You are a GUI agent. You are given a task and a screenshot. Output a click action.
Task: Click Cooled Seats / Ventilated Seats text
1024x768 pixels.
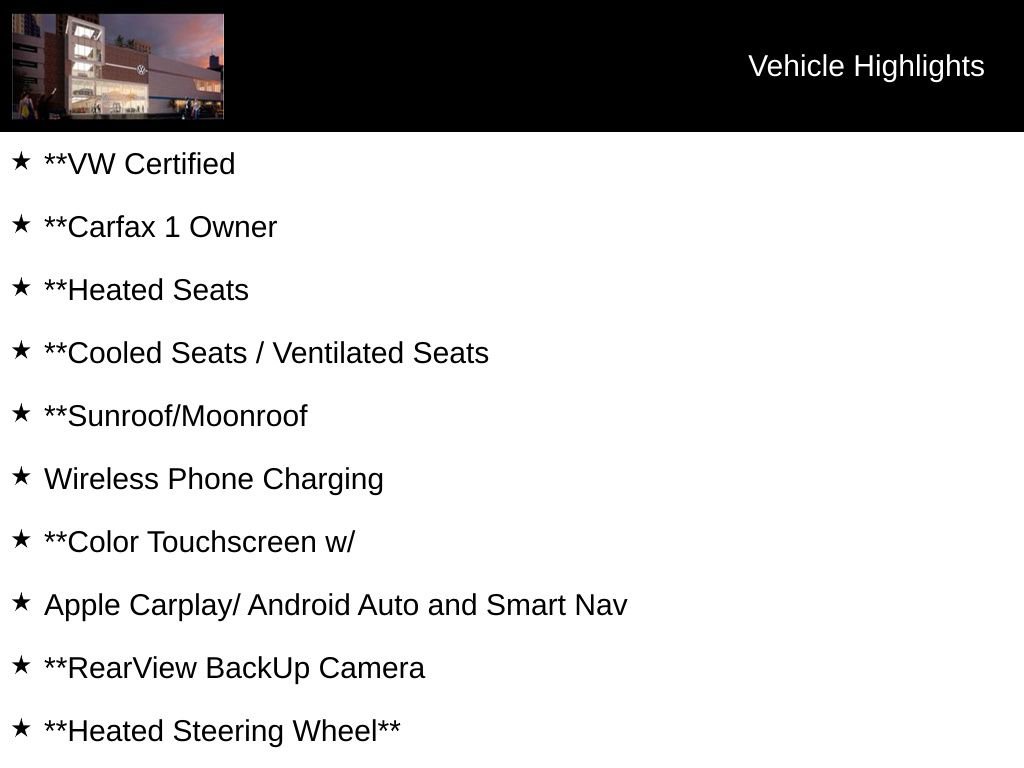click(266, 353)
